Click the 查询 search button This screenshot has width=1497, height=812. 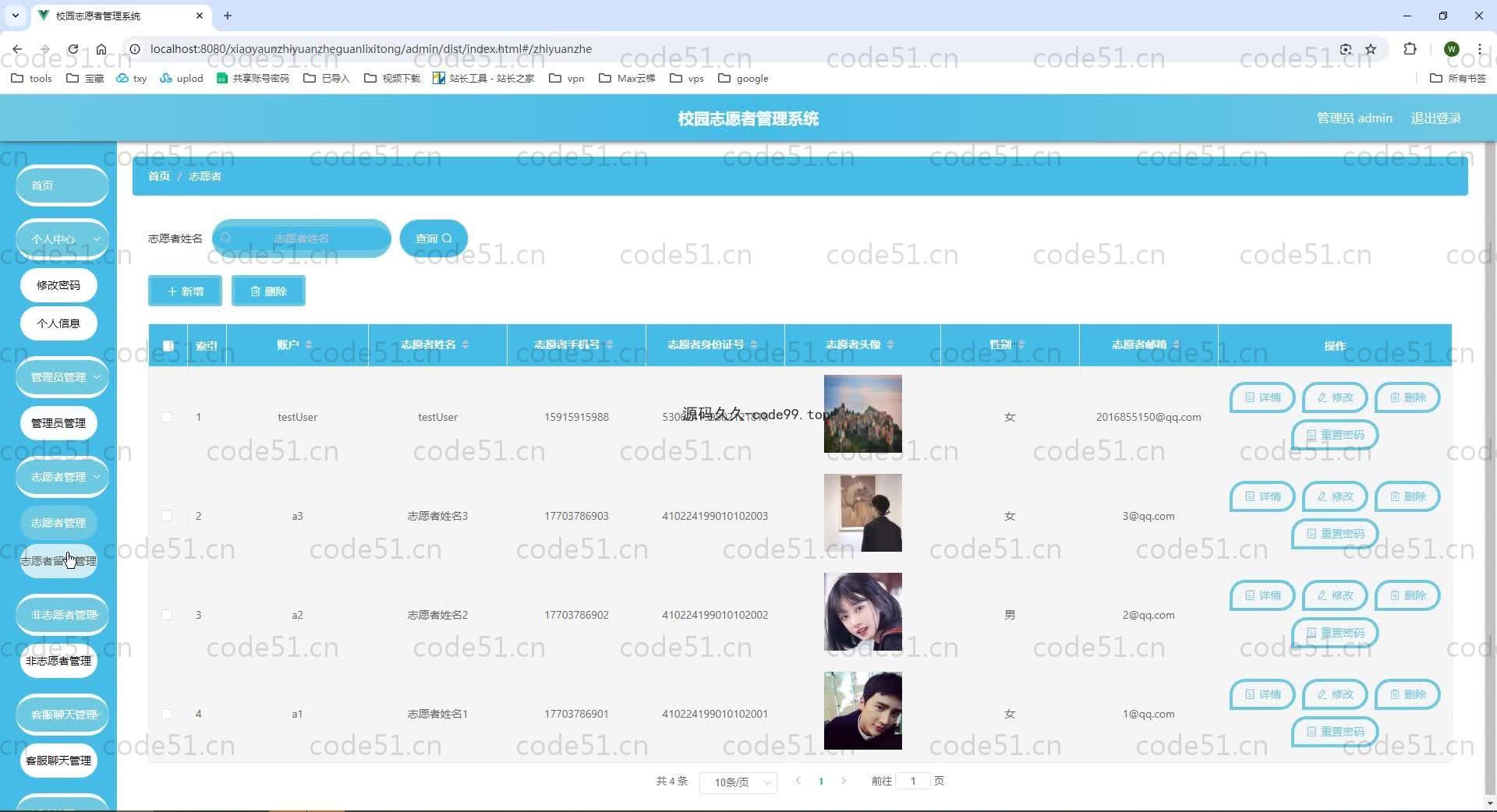[434, 238]
